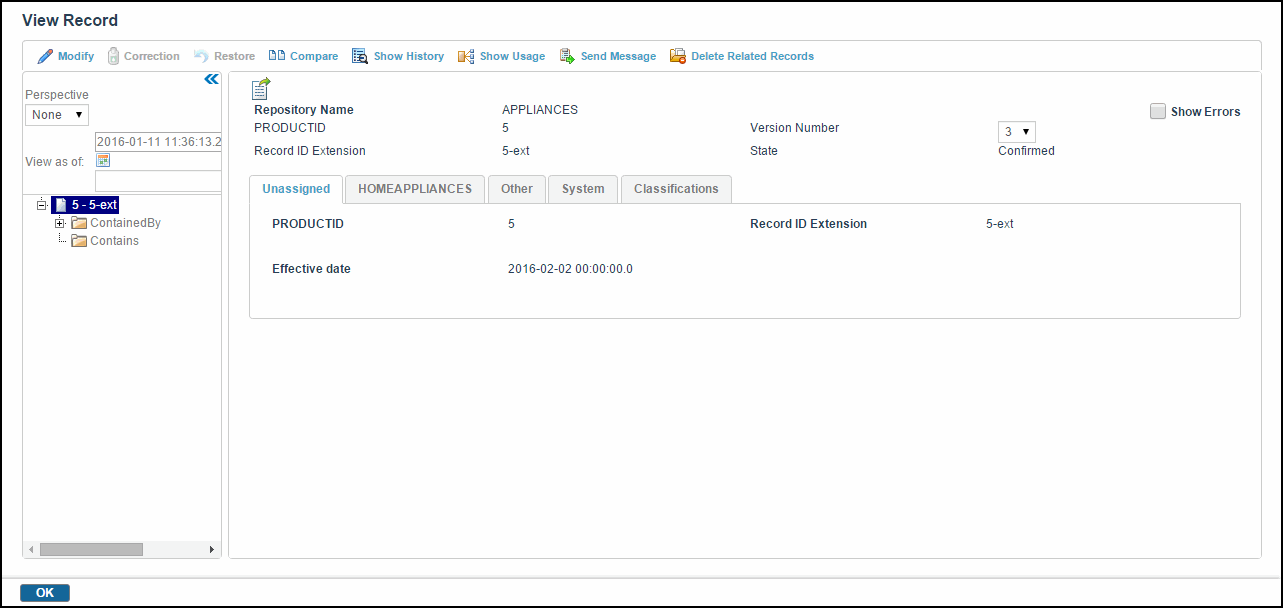Click the Repository Name label

304,110
